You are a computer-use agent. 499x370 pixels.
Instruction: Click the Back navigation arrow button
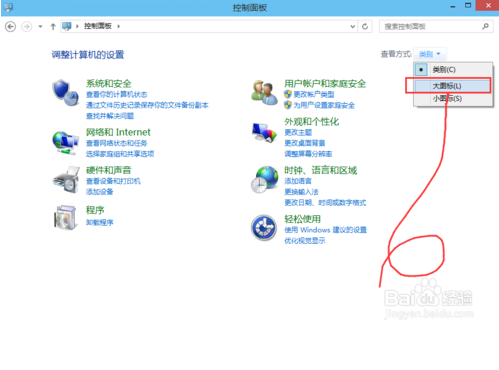point(11,26)
